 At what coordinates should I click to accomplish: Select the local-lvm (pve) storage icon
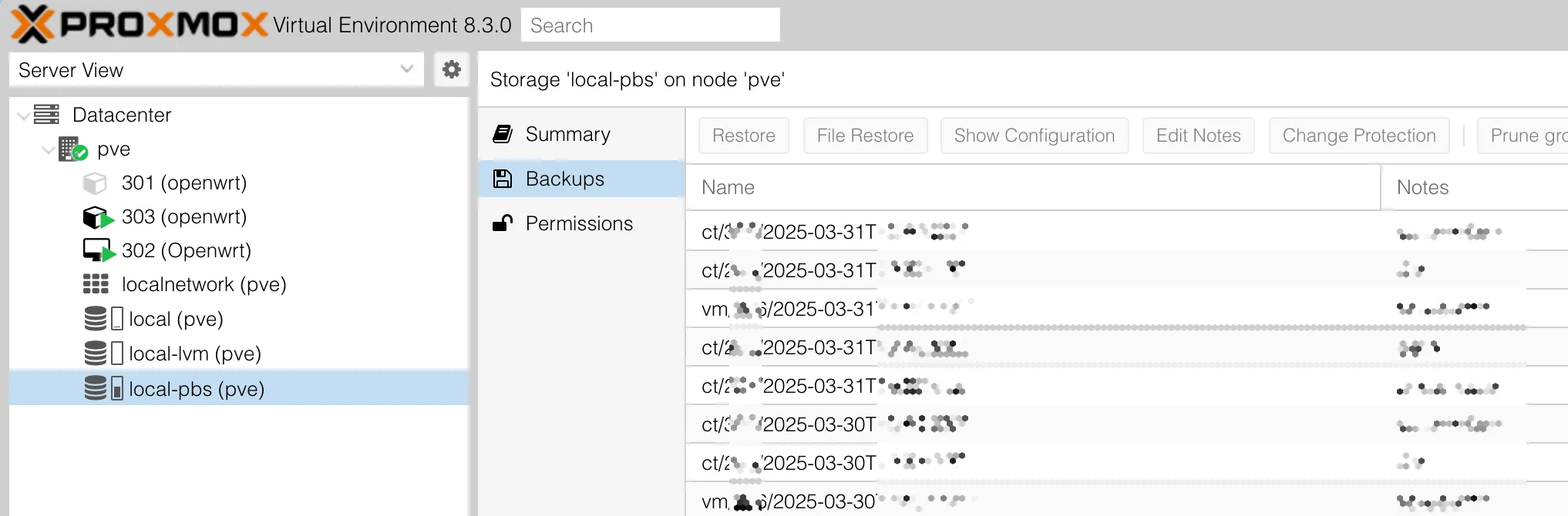pos(103,353)
